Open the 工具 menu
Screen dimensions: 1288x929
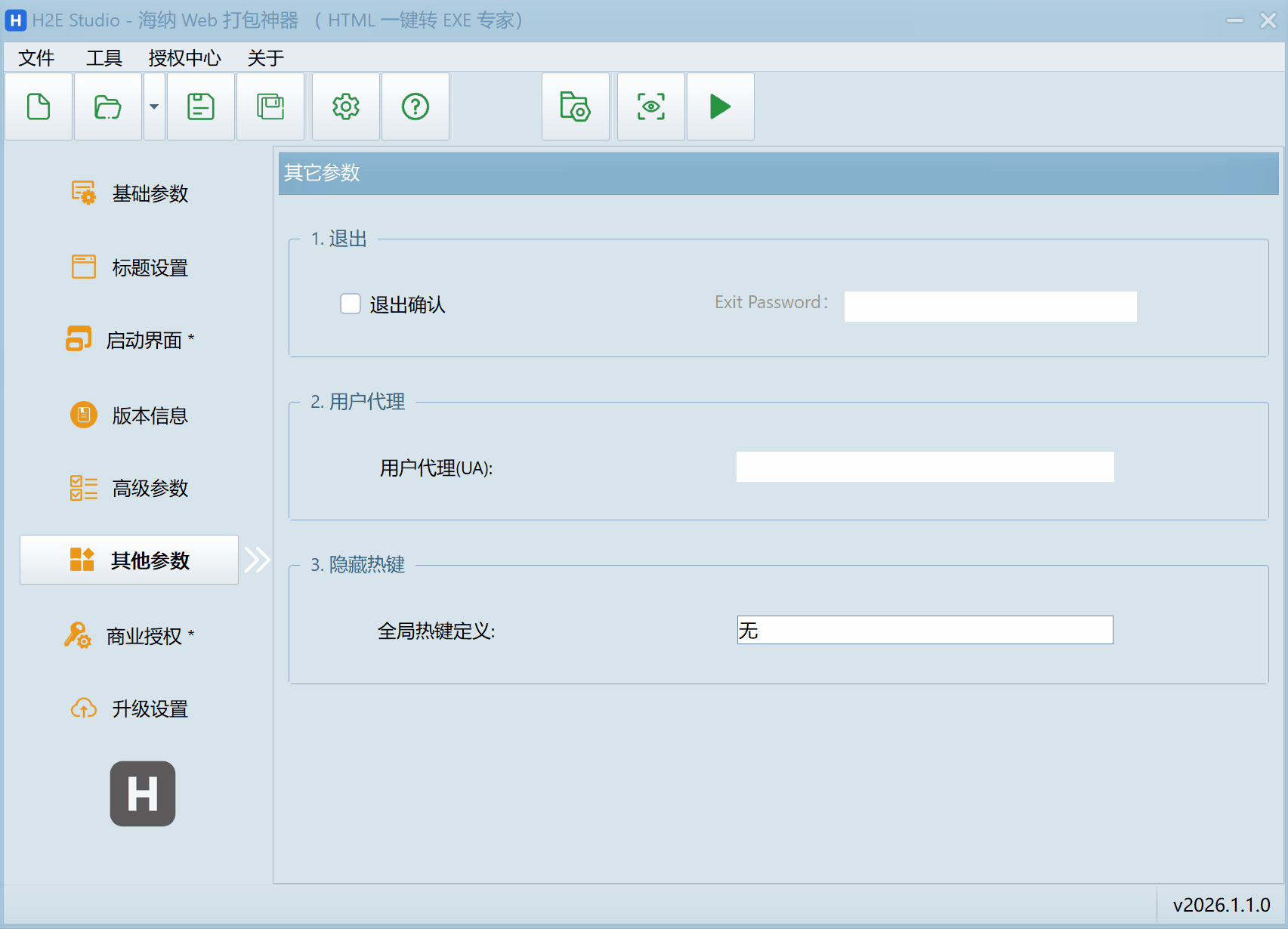(x=103, y=58)
